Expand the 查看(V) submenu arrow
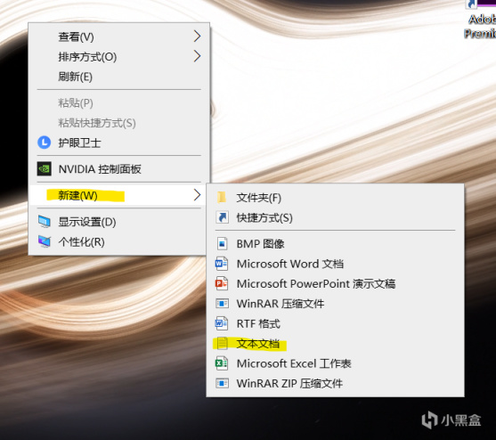The width and height of the screenshot is (496, 440). click(x=197, y=36)
